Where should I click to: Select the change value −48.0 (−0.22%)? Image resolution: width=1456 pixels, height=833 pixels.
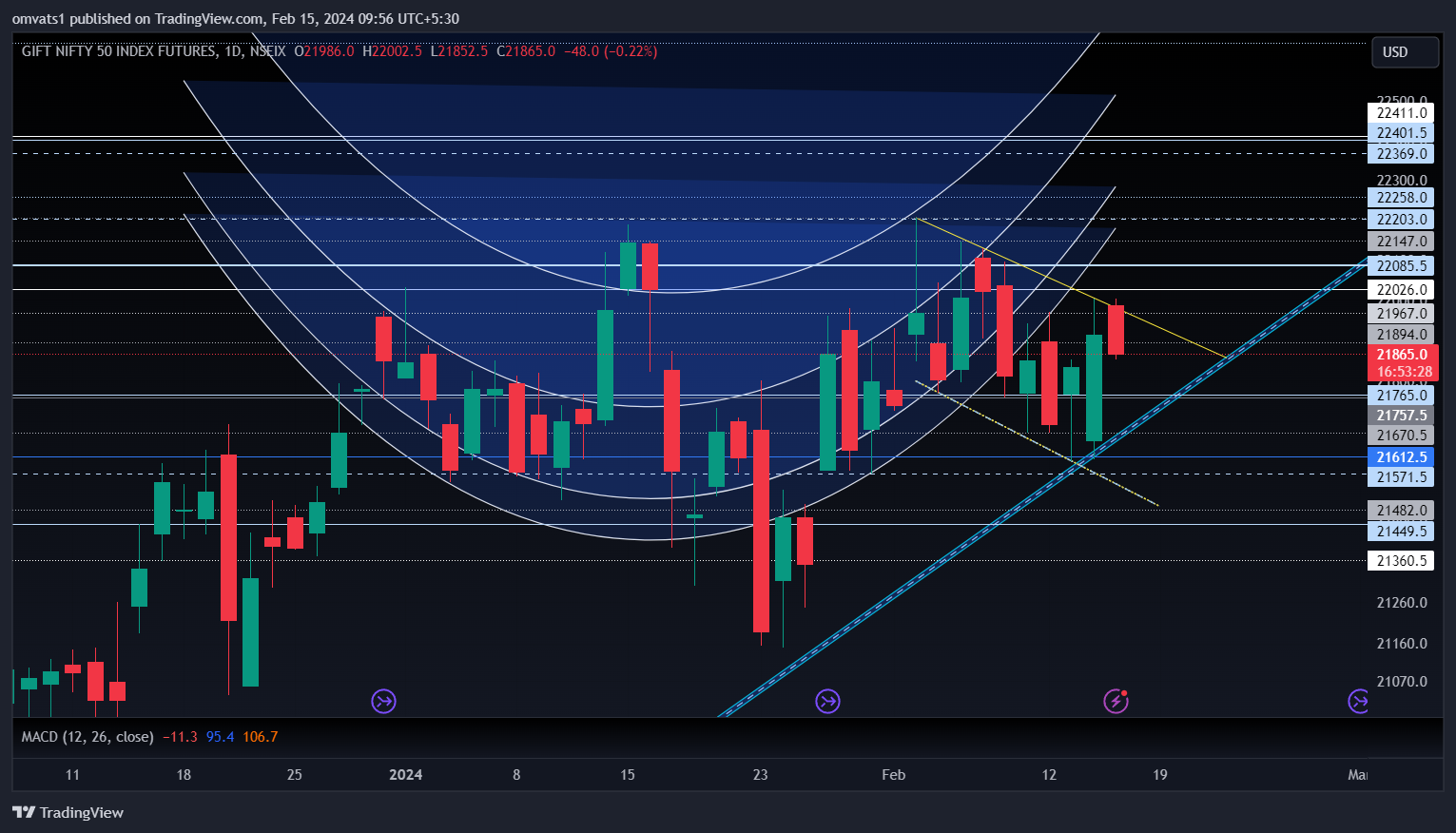[611, 51]
